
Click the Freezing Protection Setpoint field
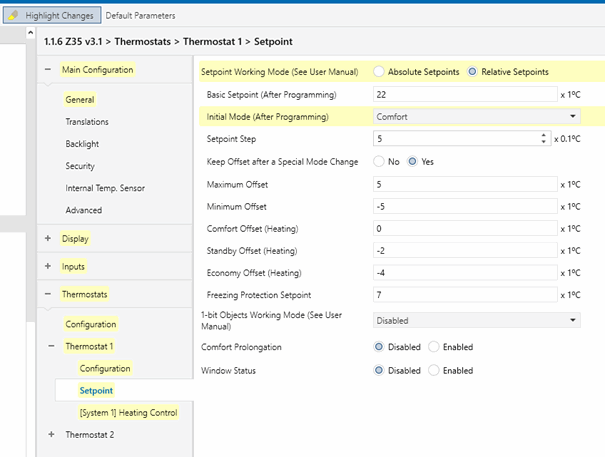pos(465,295)
